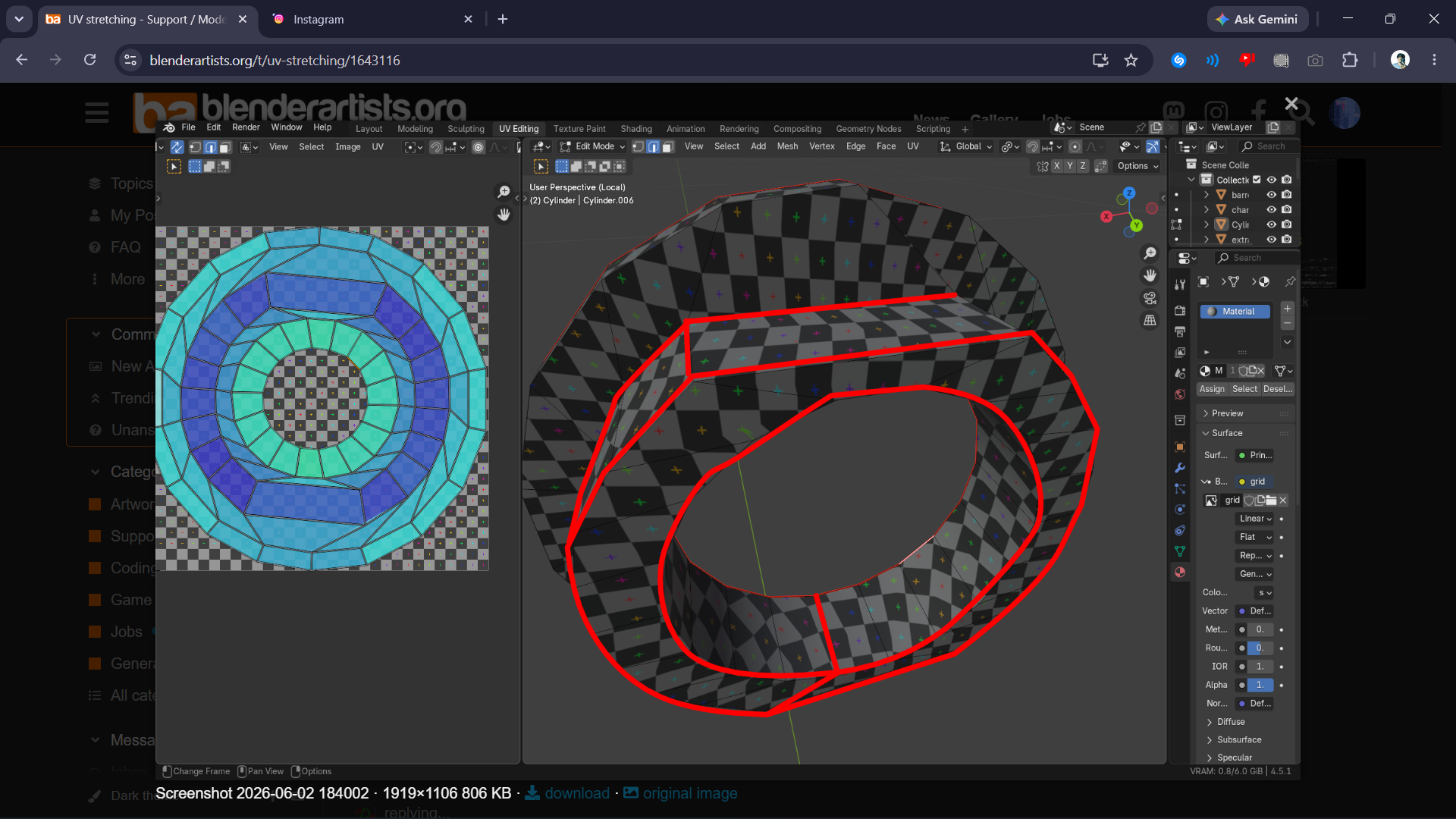
Task: Switch to the Instagram browser tab
Action: coord(372,19)
